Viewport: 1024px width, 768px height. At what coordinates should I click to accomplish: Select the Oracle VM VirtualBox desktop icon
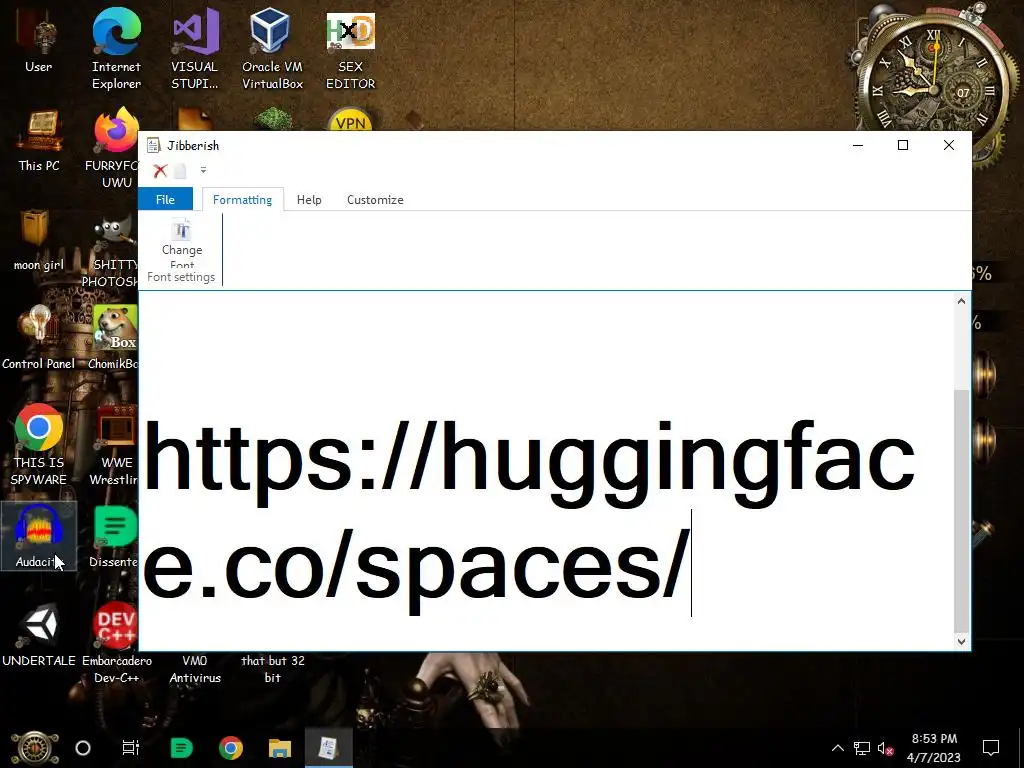click(272, 49)
